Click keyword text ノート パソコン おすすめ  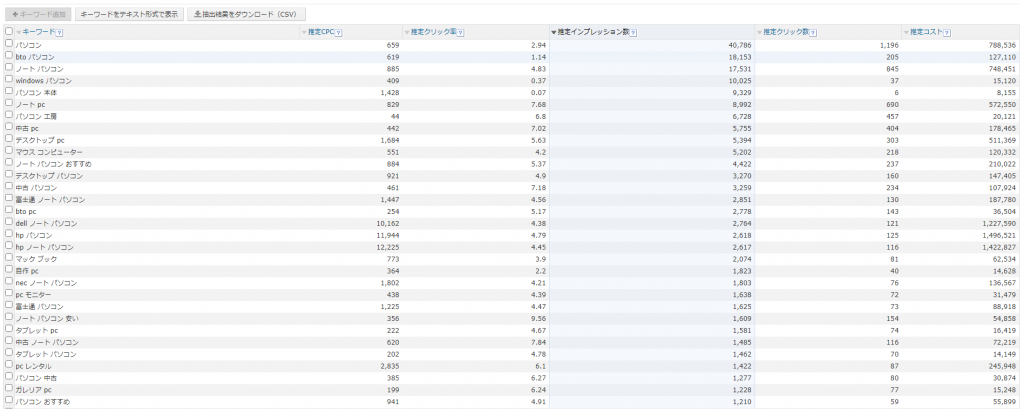(54, 164)
